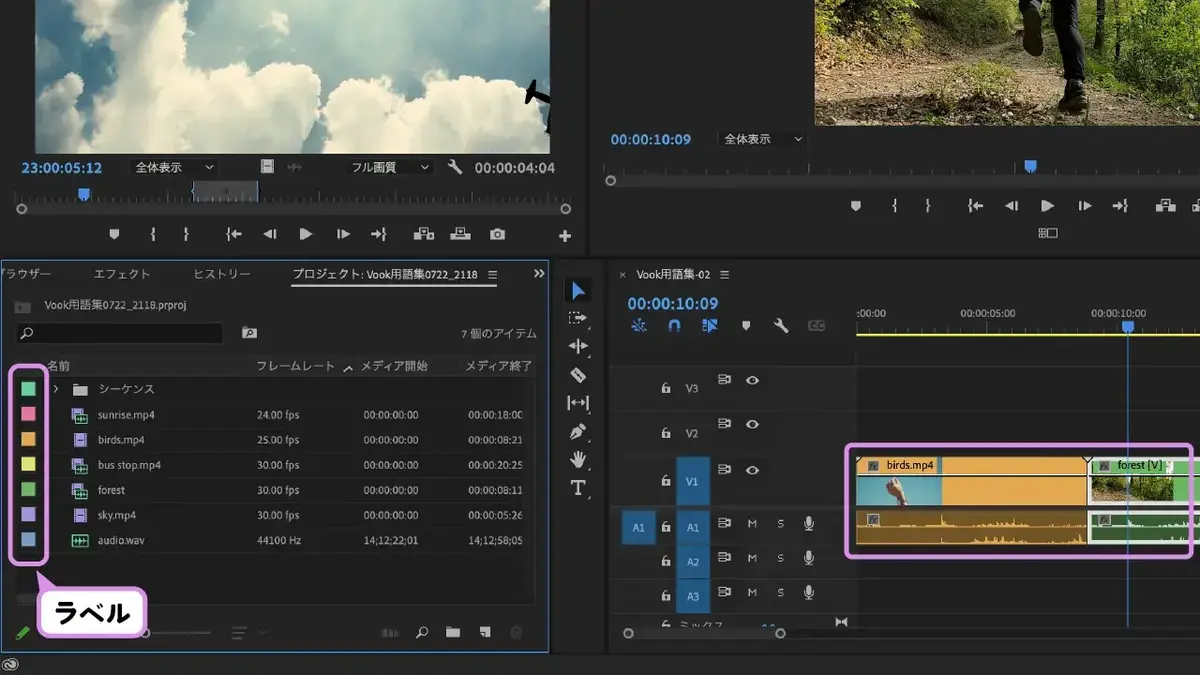This screenshot has height=675, width=1200.
Task: Mute the A1 audio track
Action: point(753,524)
